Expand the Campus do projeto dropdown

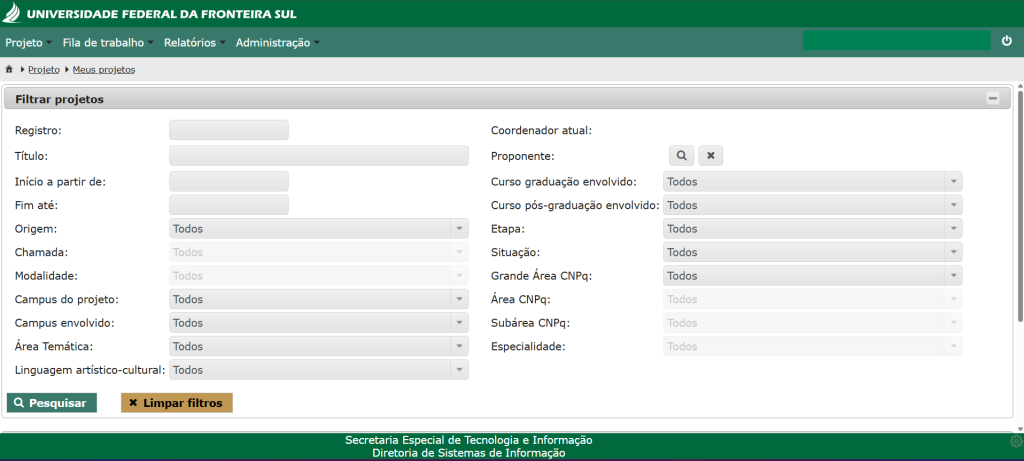pos(318,300)
